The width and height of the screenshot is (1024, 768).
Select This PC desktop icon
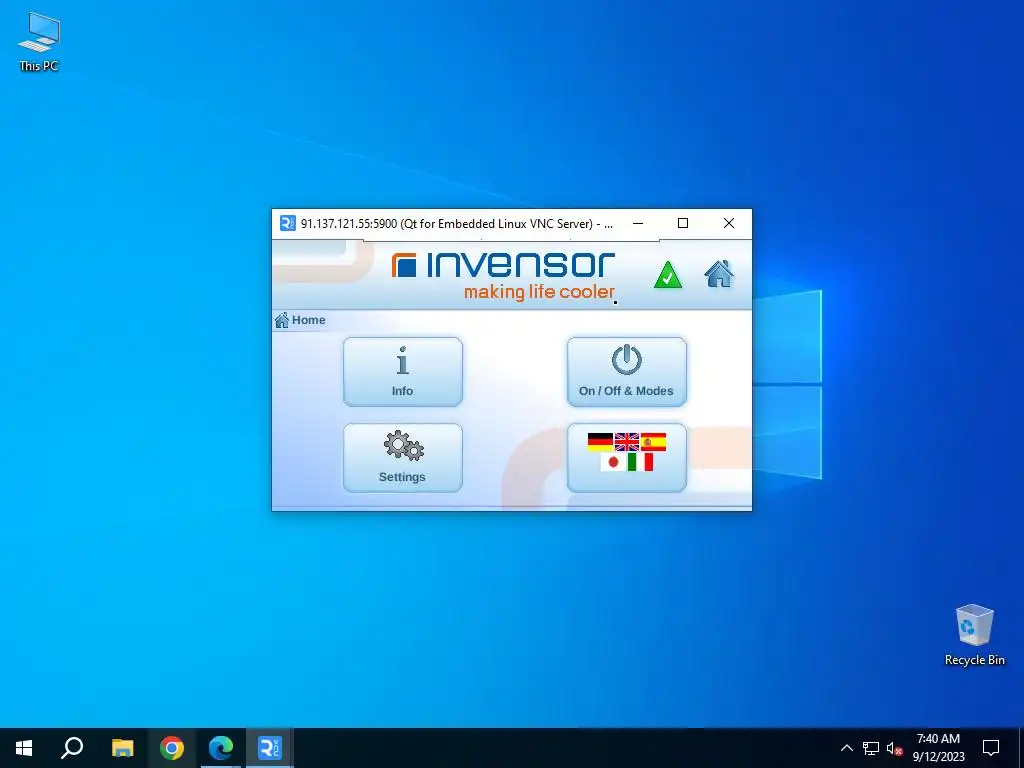[39, 41]
